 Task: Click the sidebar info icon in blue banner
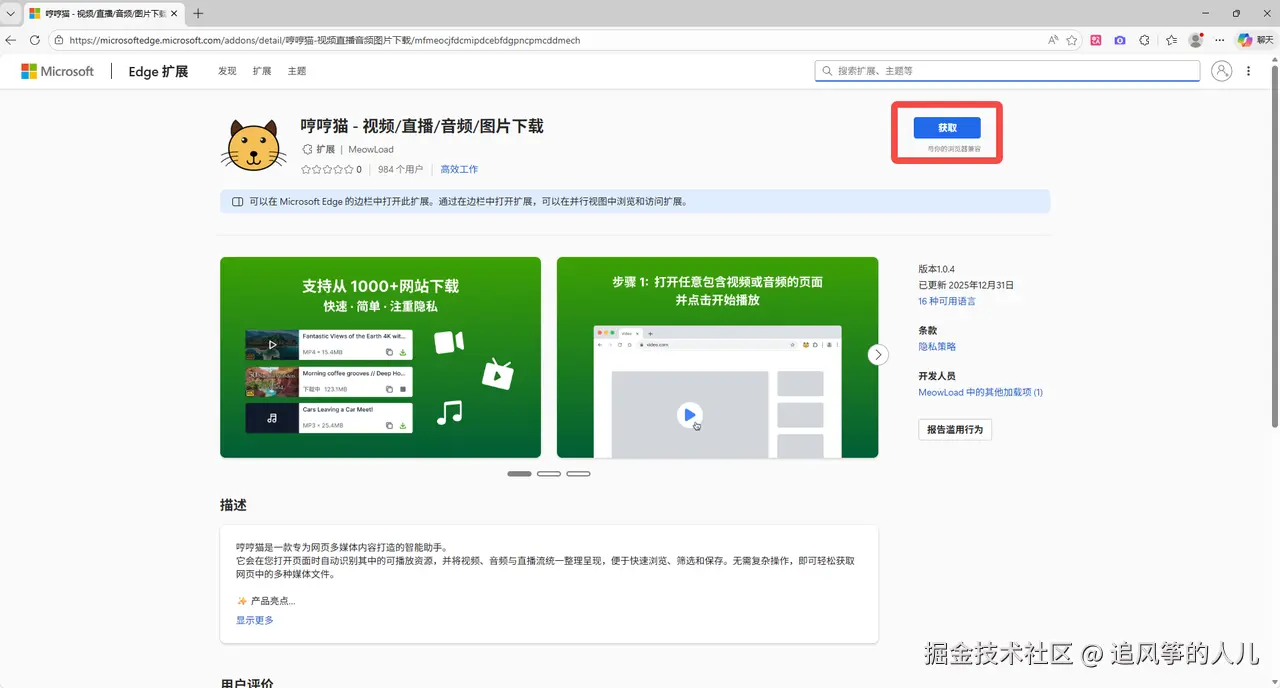tap(238, 201)
